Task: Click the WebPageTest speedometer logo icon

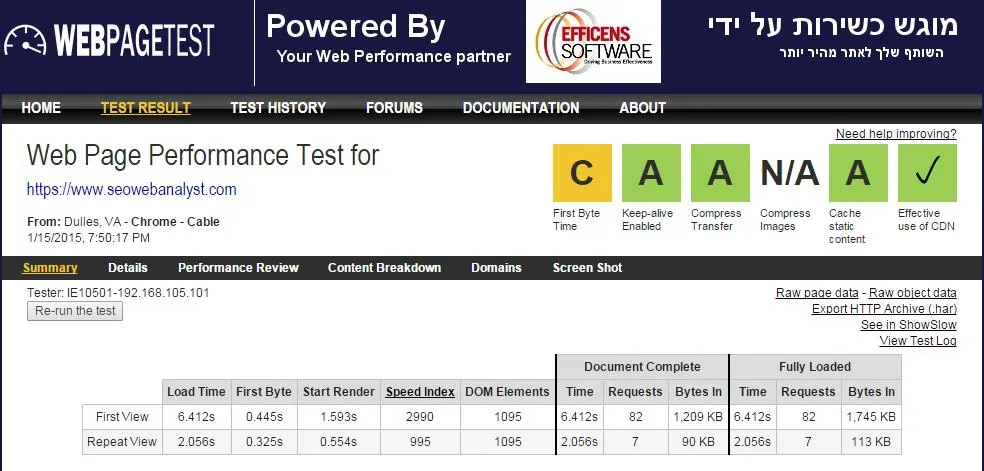Action: tap(24, 40)
